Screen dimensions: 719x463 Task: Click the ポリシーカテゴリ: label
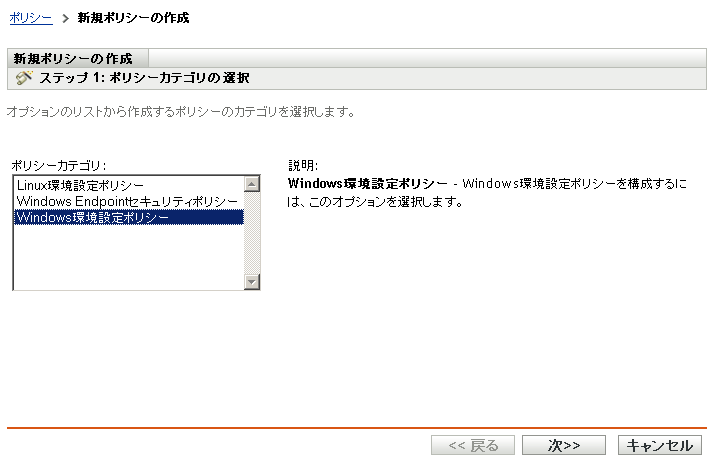[x=59, y=165]
